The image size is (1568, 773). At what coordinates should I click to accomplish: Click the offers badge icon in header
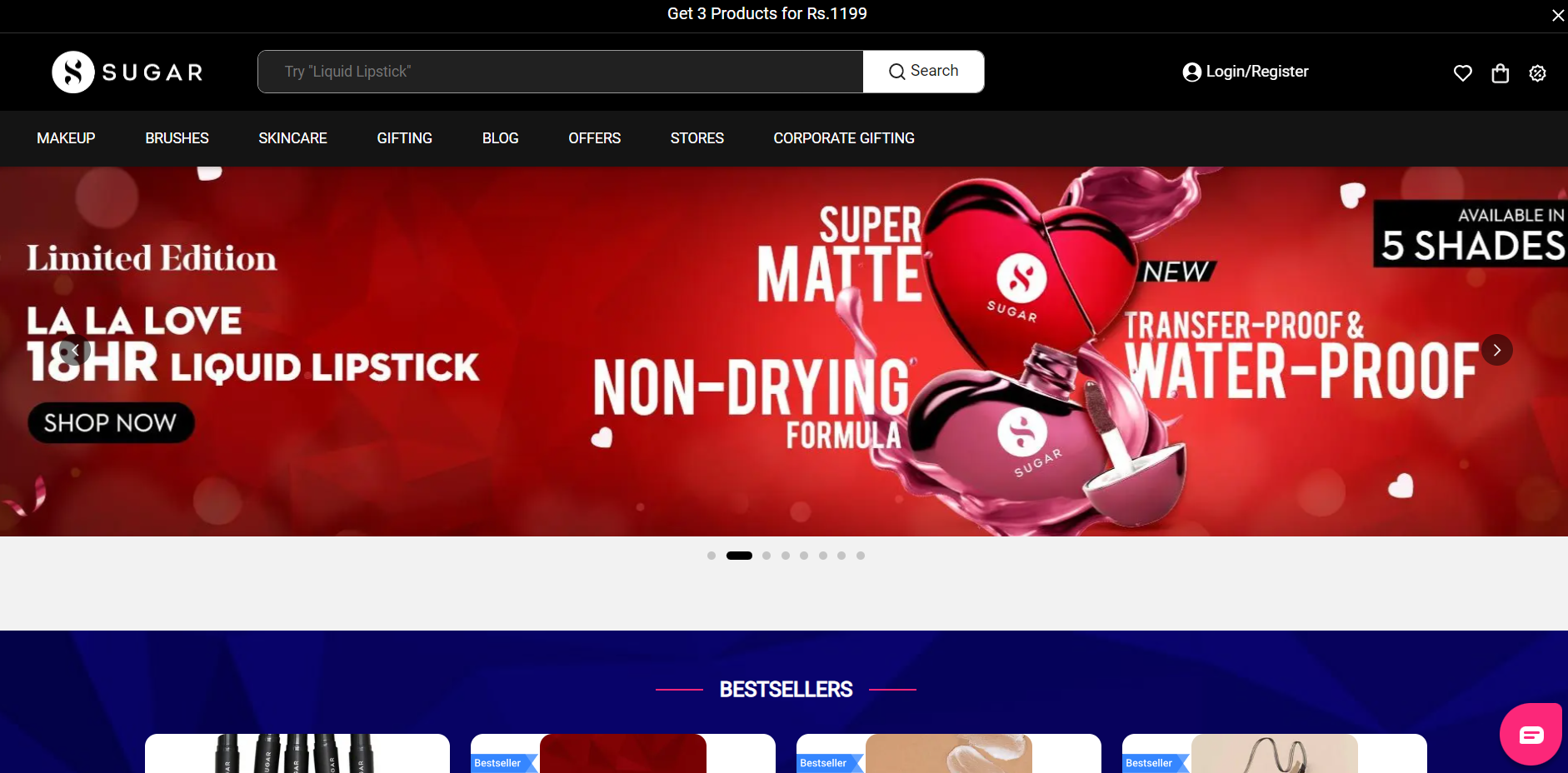[x=1537, y=73]
